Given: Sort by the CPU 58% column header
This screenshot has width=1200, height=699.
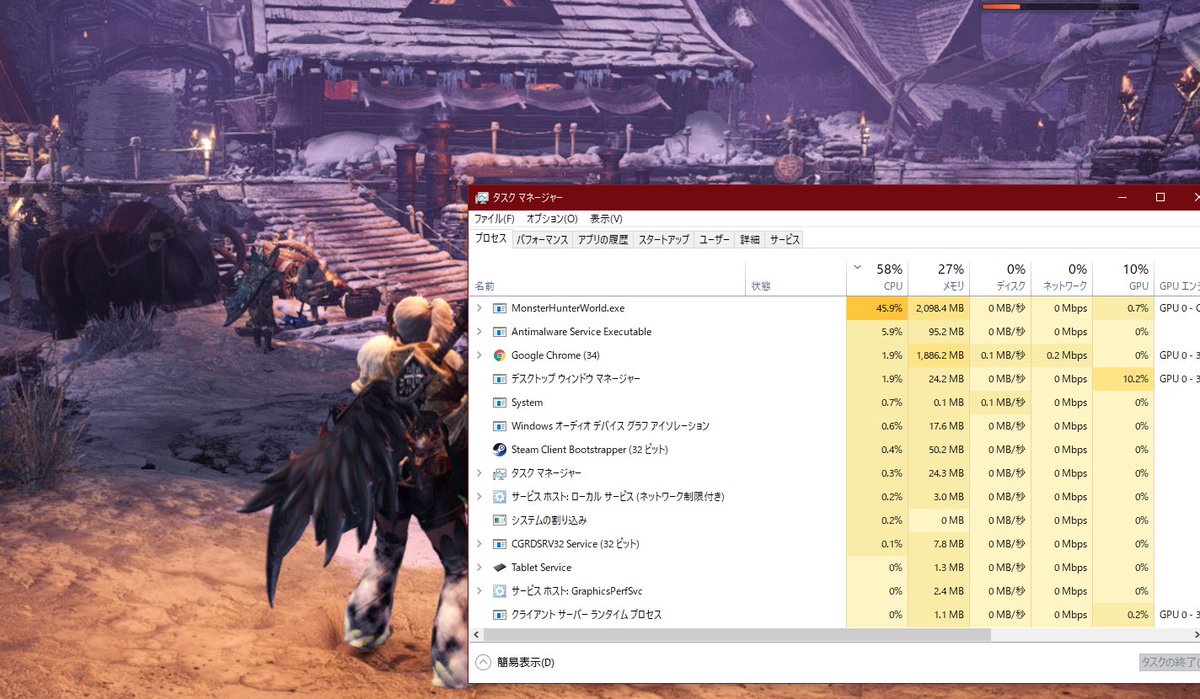Looking at the screenshot, I should click(x=877, y=277).
